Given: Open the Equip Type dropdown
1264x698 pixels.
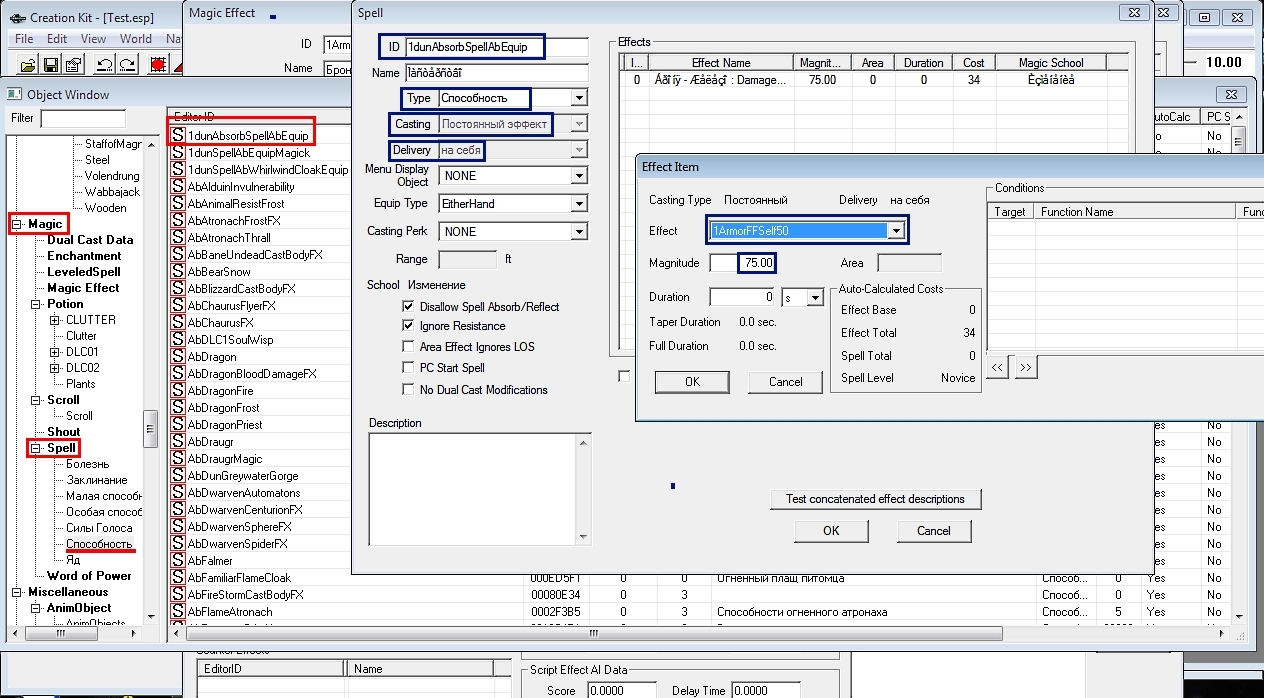Looking at the screenshot, I should click(578, 204).
